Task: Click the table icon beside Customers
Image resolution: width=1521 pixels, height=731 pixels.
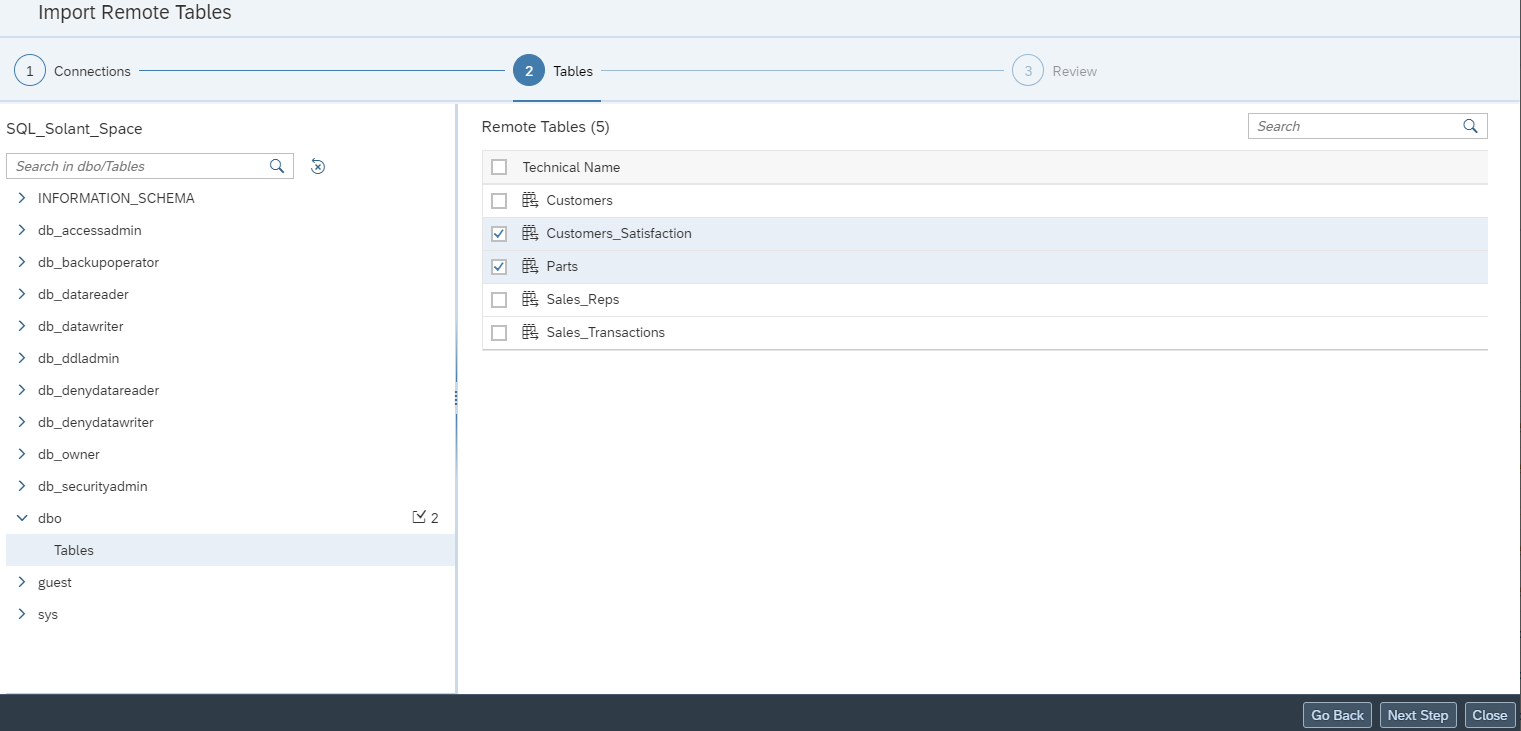Action: (x=530, y=200)
